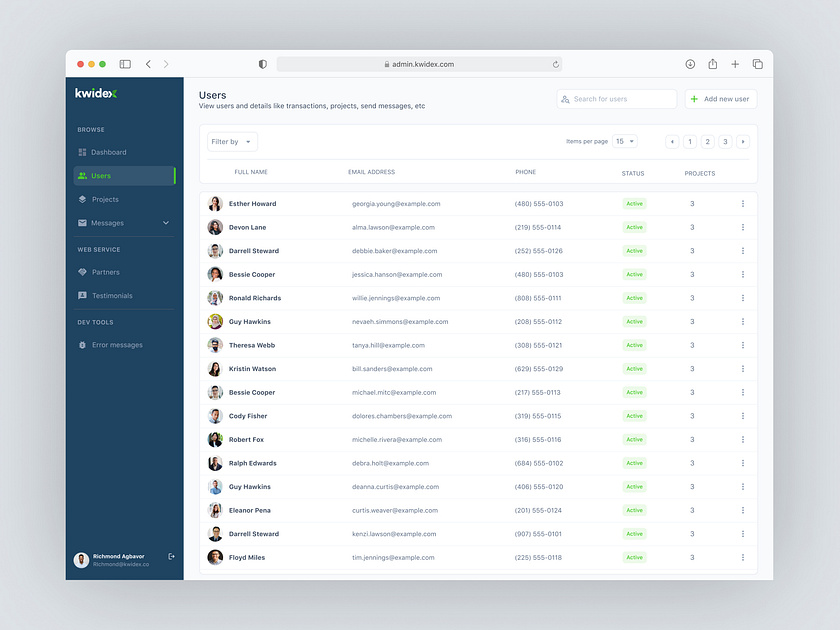Click phone (316) 555-0116
The height and width of the screenshot is (630, 840).
coord(538,439)
